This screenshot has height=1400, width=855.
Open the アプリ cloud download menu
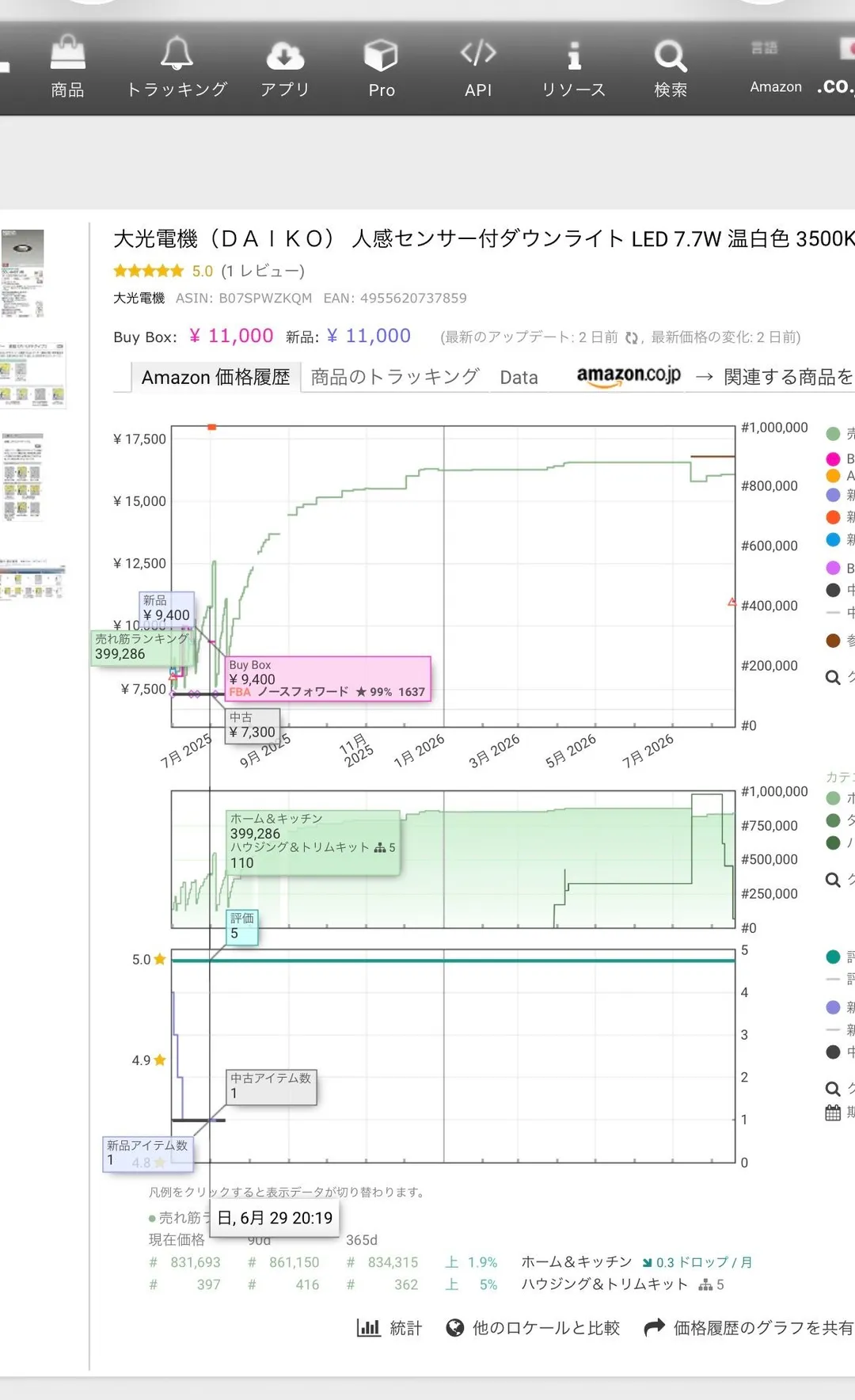click(285, 67)
